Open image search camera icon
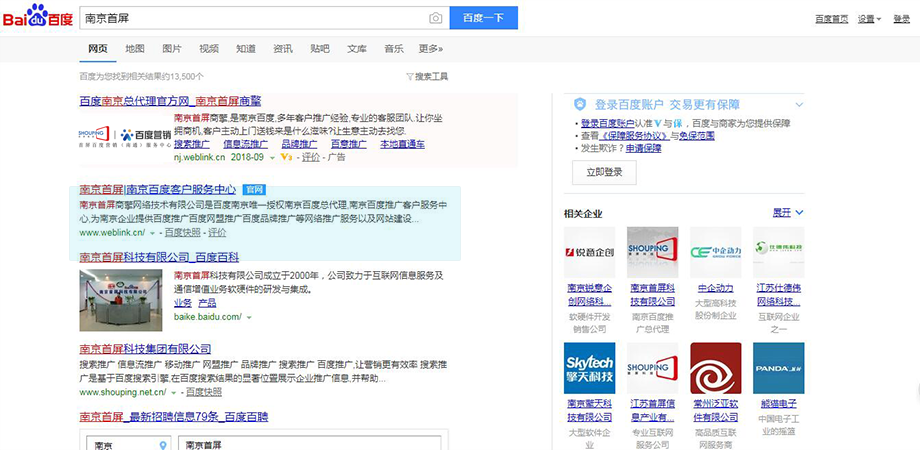 [x=435, y=18]
